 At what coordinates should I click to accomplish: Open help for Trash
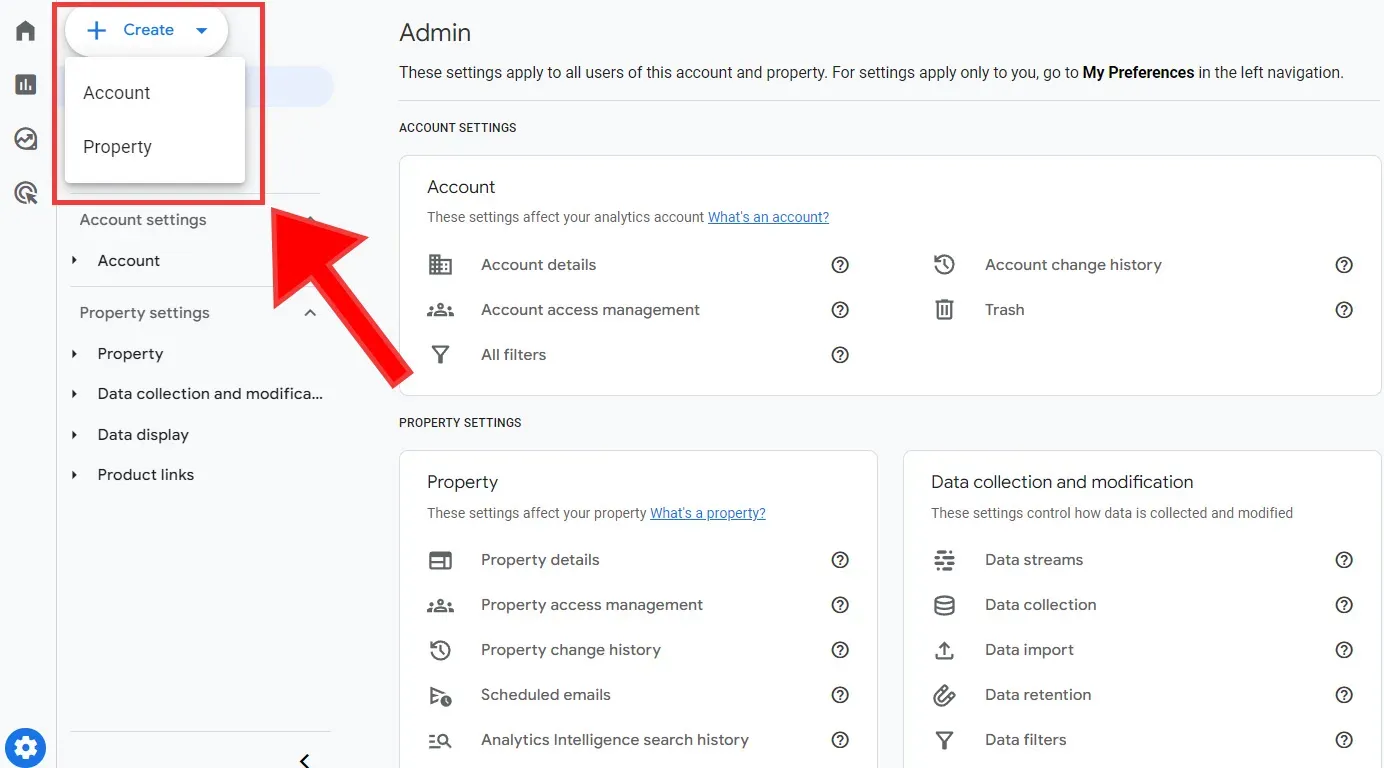(x=1344, y=310)
